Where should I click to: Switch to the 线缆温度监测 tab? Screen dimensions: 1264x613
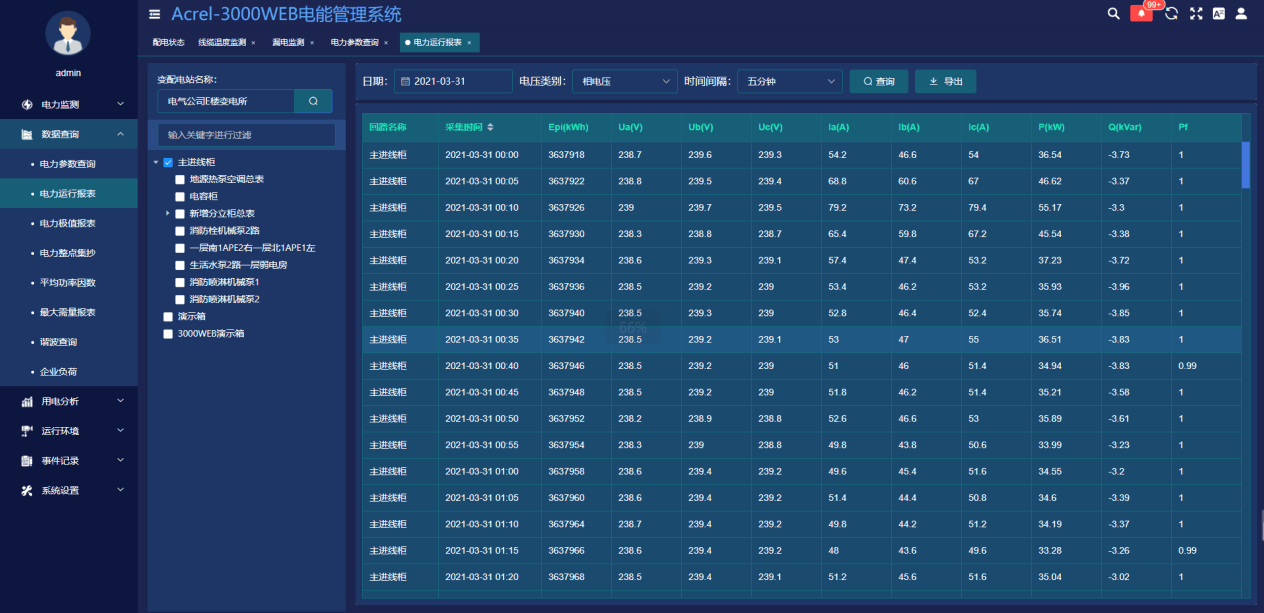tap(222, 43)
